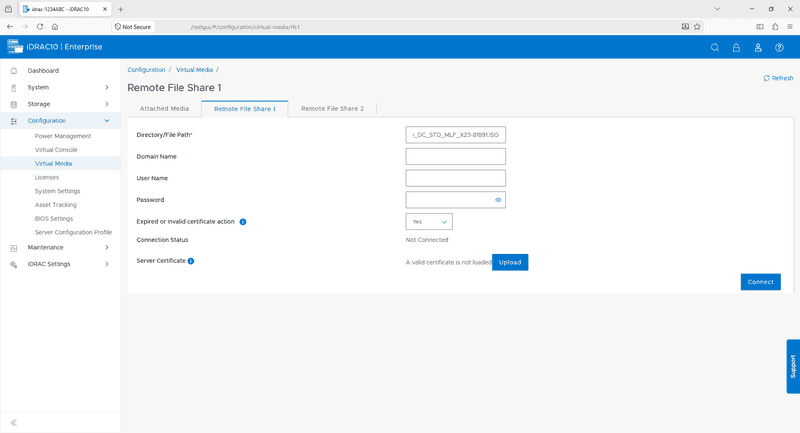Toggle password visibility eye icon
The image size is (800, 433).
pyautogui.click(x=498, y=200)
